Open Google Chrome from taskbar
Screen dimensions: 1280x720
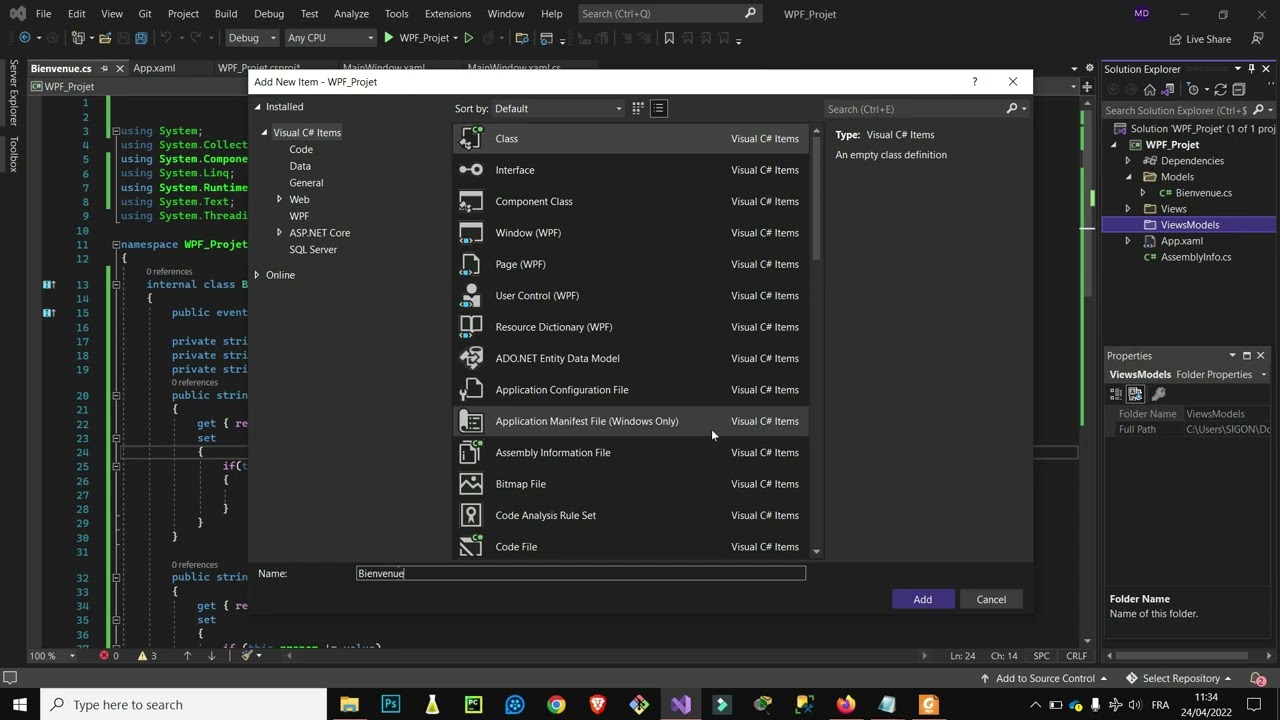(556, 704)
